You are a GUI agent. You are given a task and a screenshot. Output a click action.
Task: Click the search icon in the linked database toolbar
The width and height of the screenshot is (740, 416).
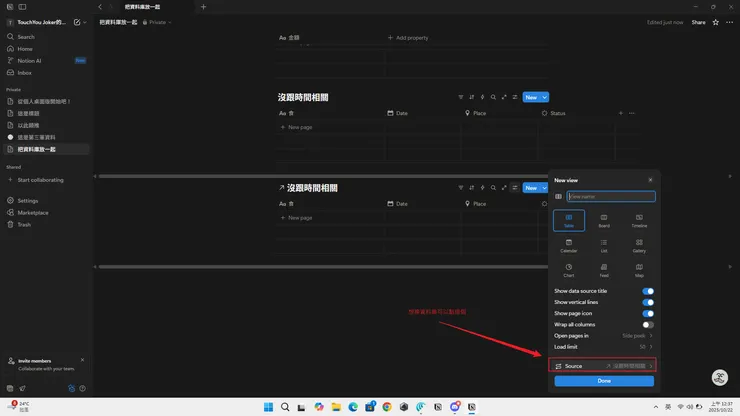(x=493, y=188)
